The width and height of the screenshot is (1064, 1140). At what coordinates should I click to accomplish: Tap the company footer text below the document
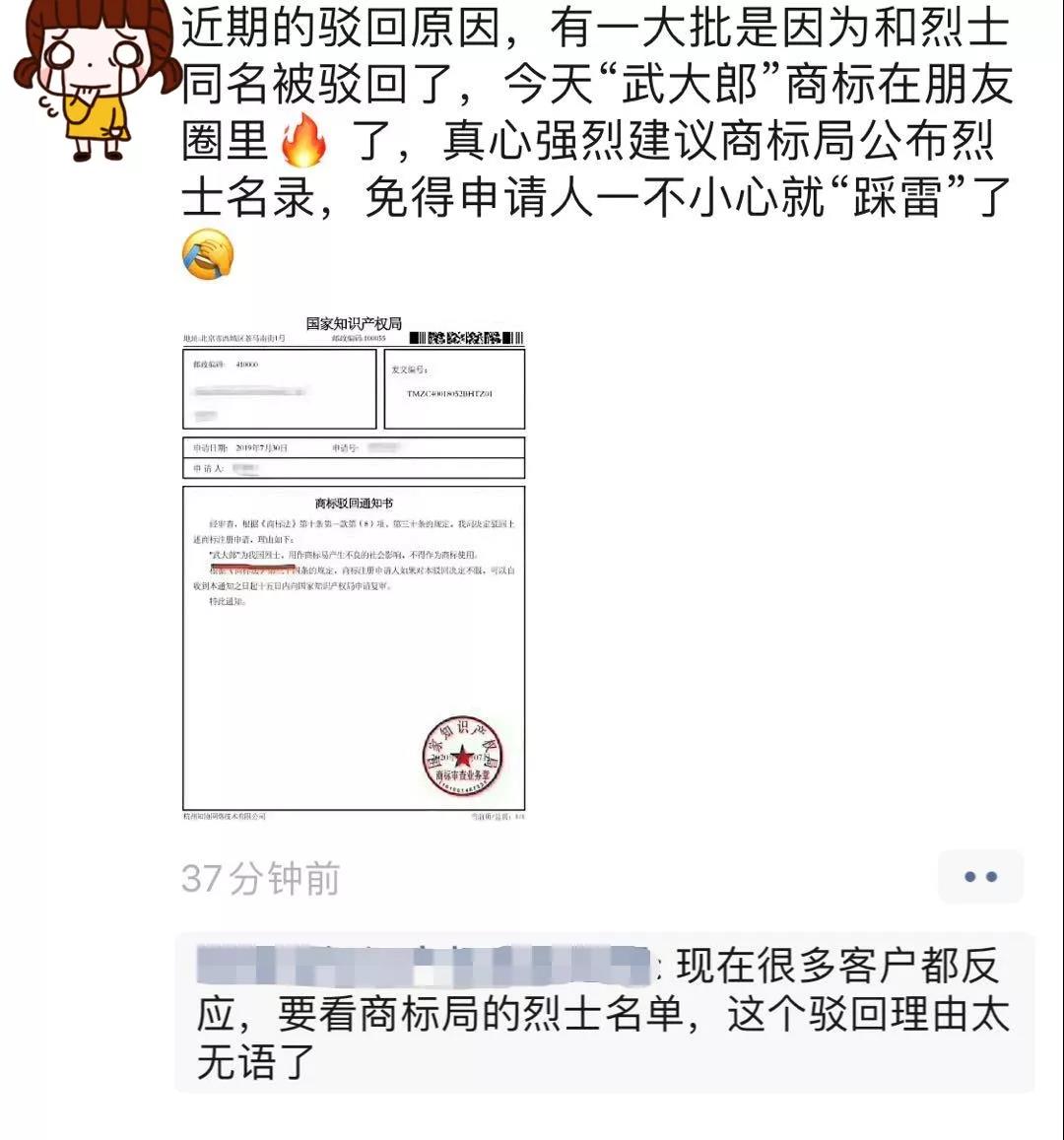[x=225, y=817]
